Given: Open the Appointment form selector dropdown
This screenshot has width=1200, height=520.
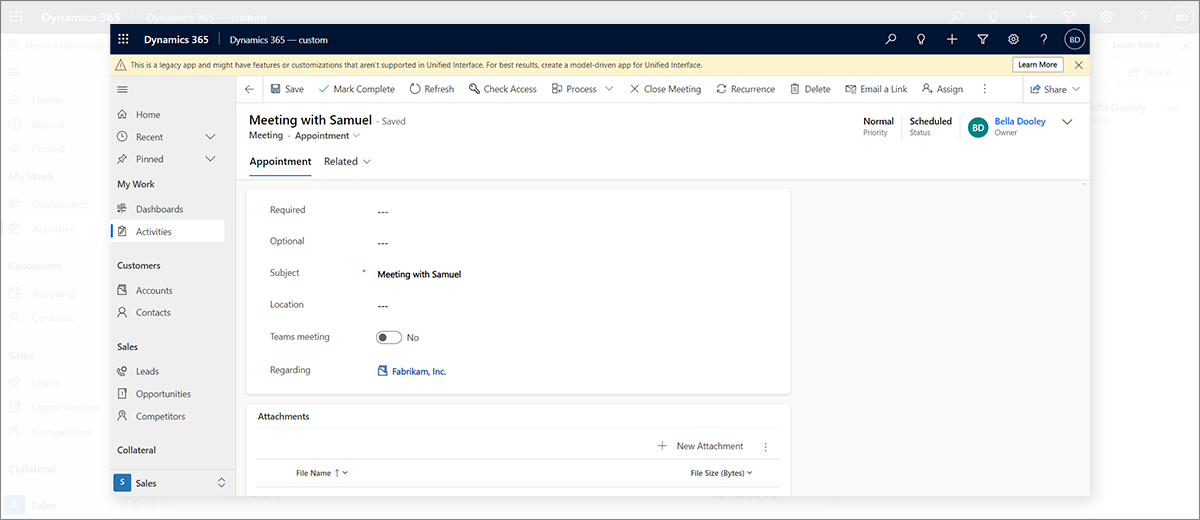Looking at the screenshot, I should (327, 135).
